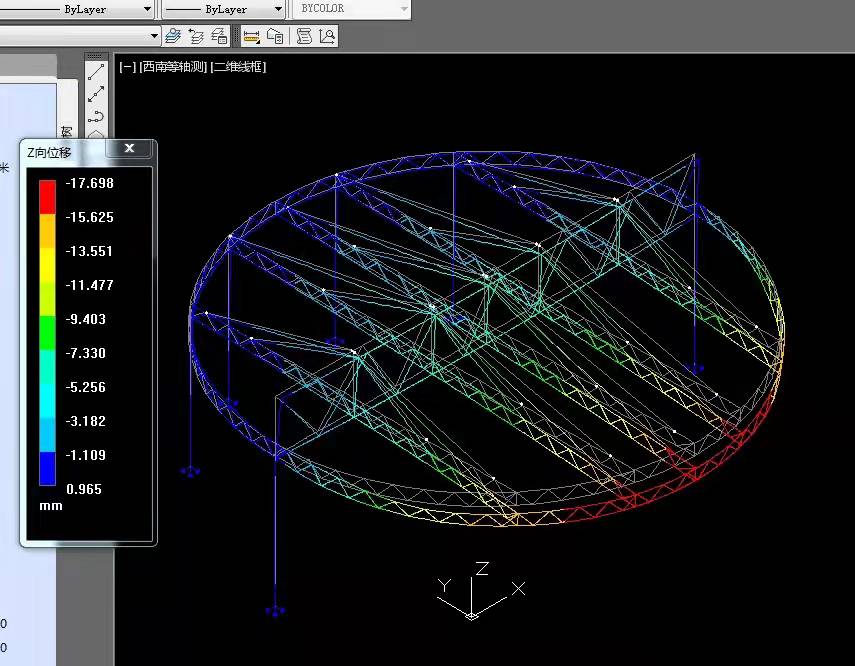855x666 pixels.
Task: Open the 西南等轴测 view menu
Action: click(174, 67)
